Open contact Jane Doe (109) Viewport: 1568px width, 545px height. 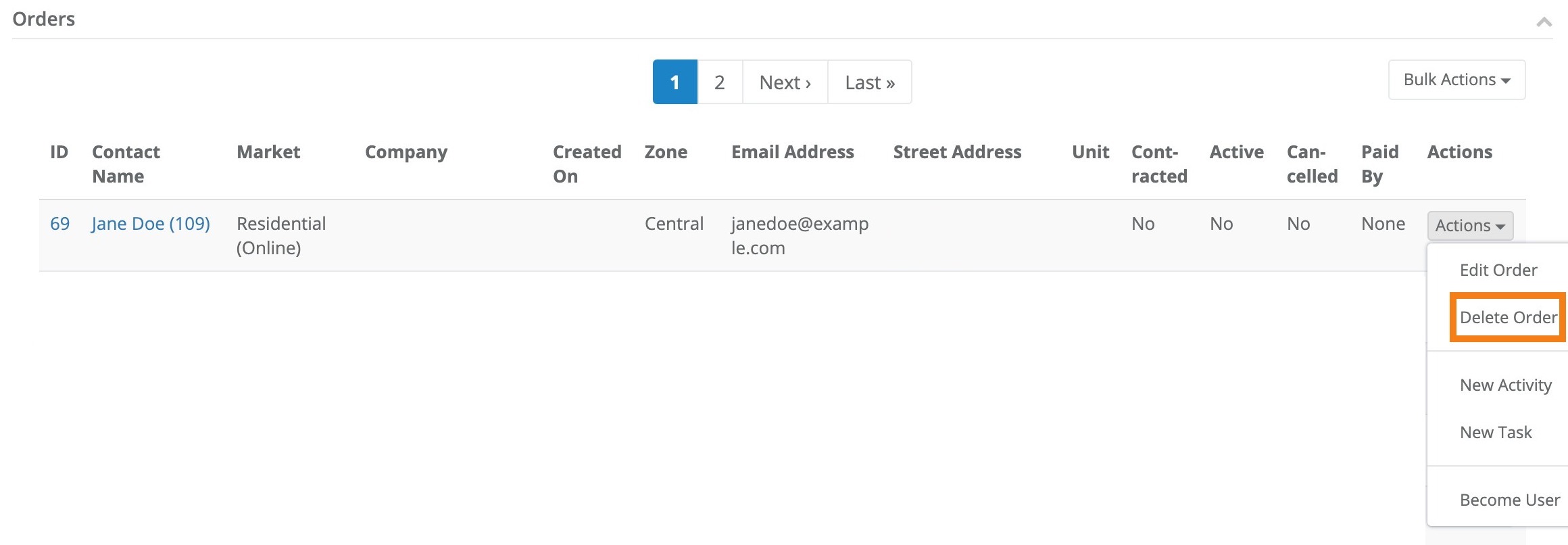(151, 223)
